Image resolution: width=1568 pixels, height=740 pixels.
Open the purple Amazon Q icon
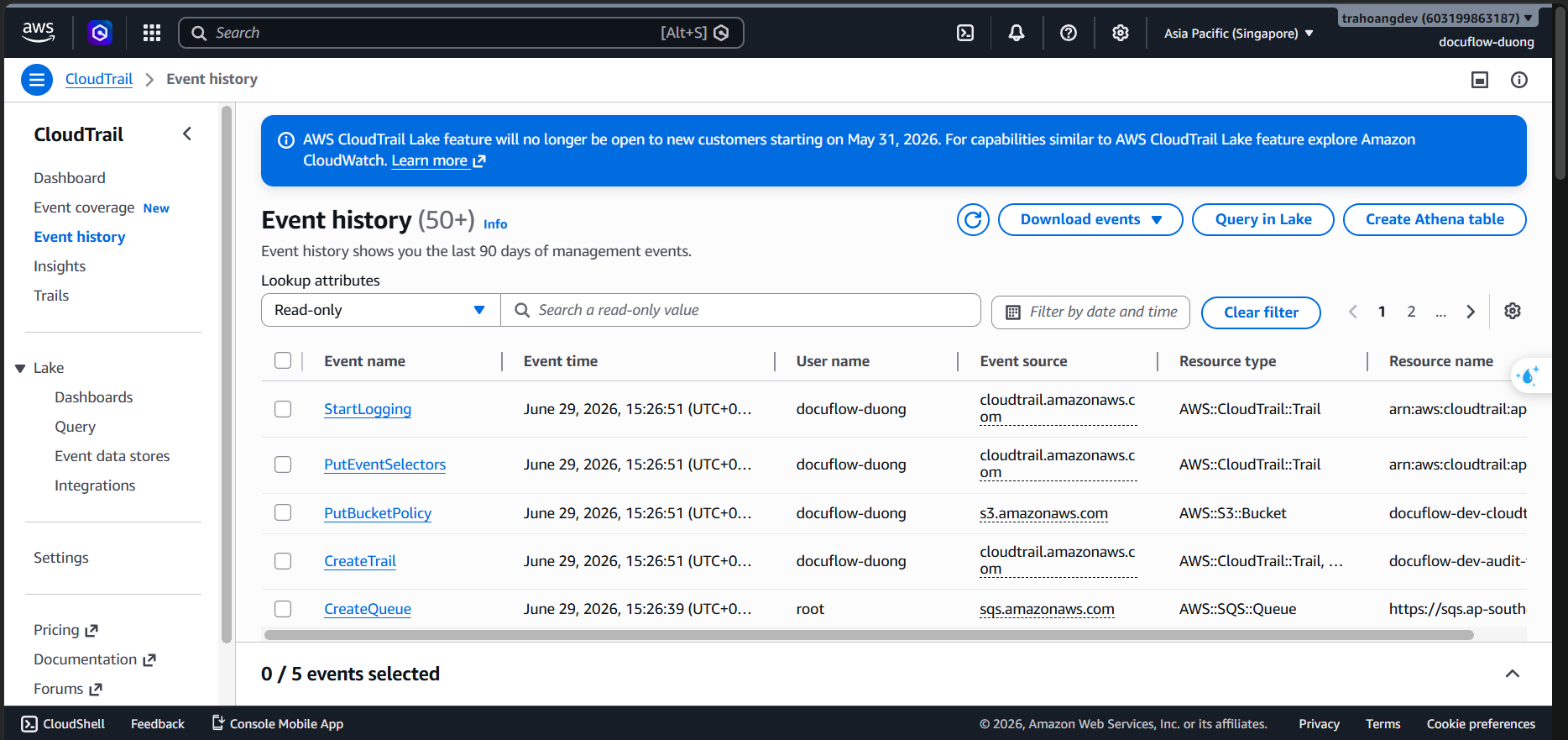tap(100, 33)
